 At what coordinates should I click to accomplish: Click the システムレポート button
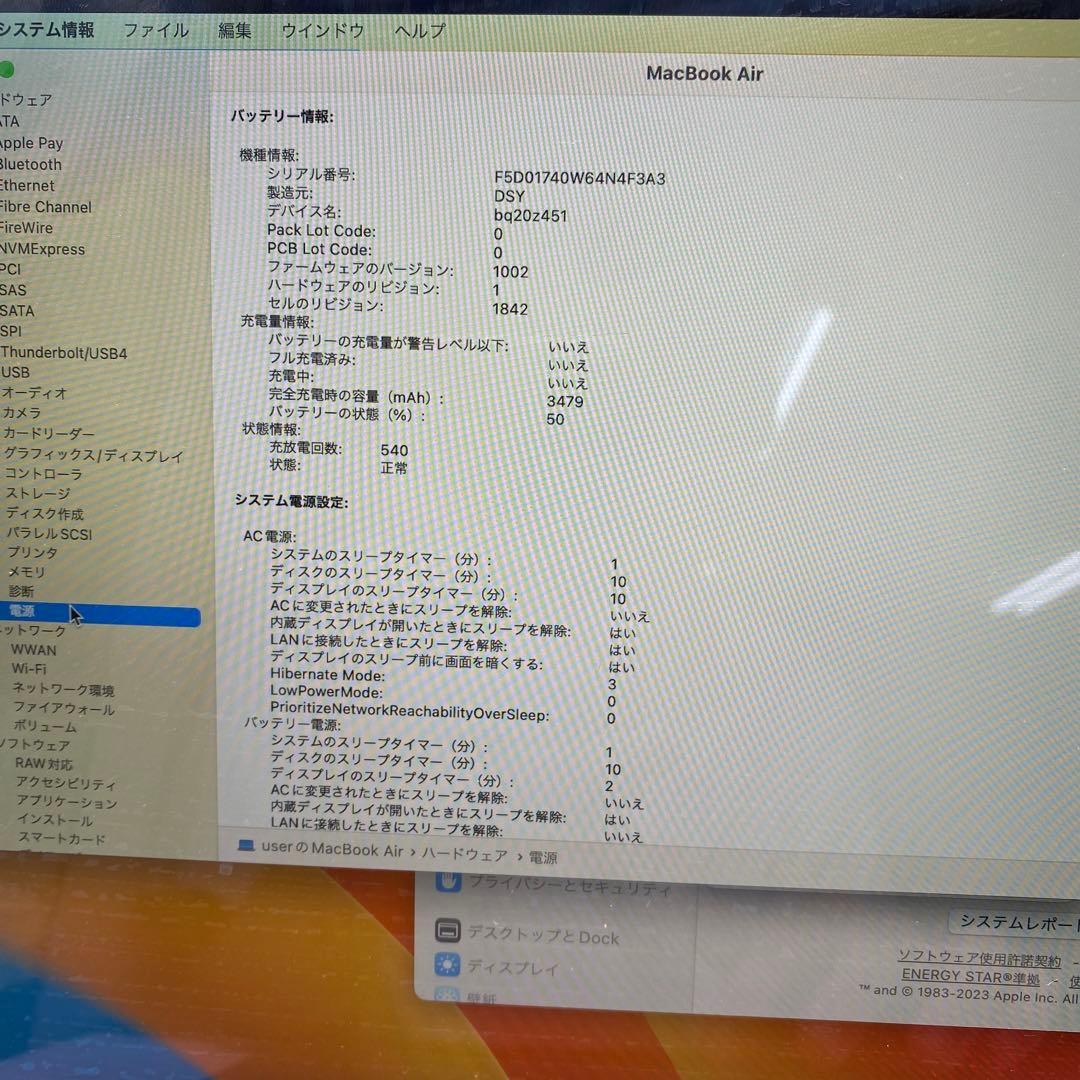point(1014,922)
